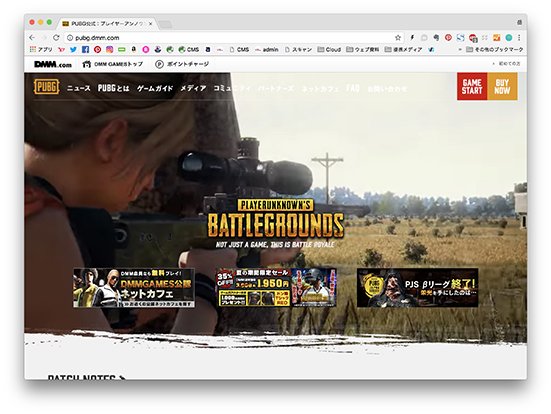This screenshot has height=414, width=551.
Task: Open the green rectangle bookmark icon
Action: 122,50
